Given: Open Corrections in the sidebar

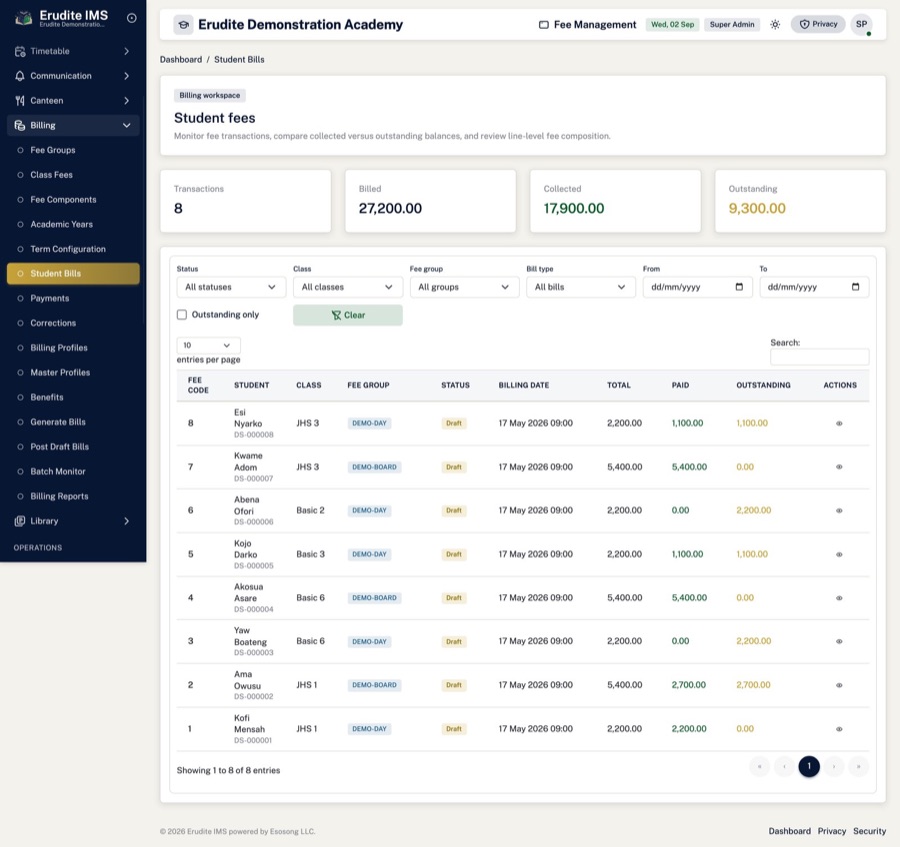Looking at the screenshot, I should [x=73, y=323].
